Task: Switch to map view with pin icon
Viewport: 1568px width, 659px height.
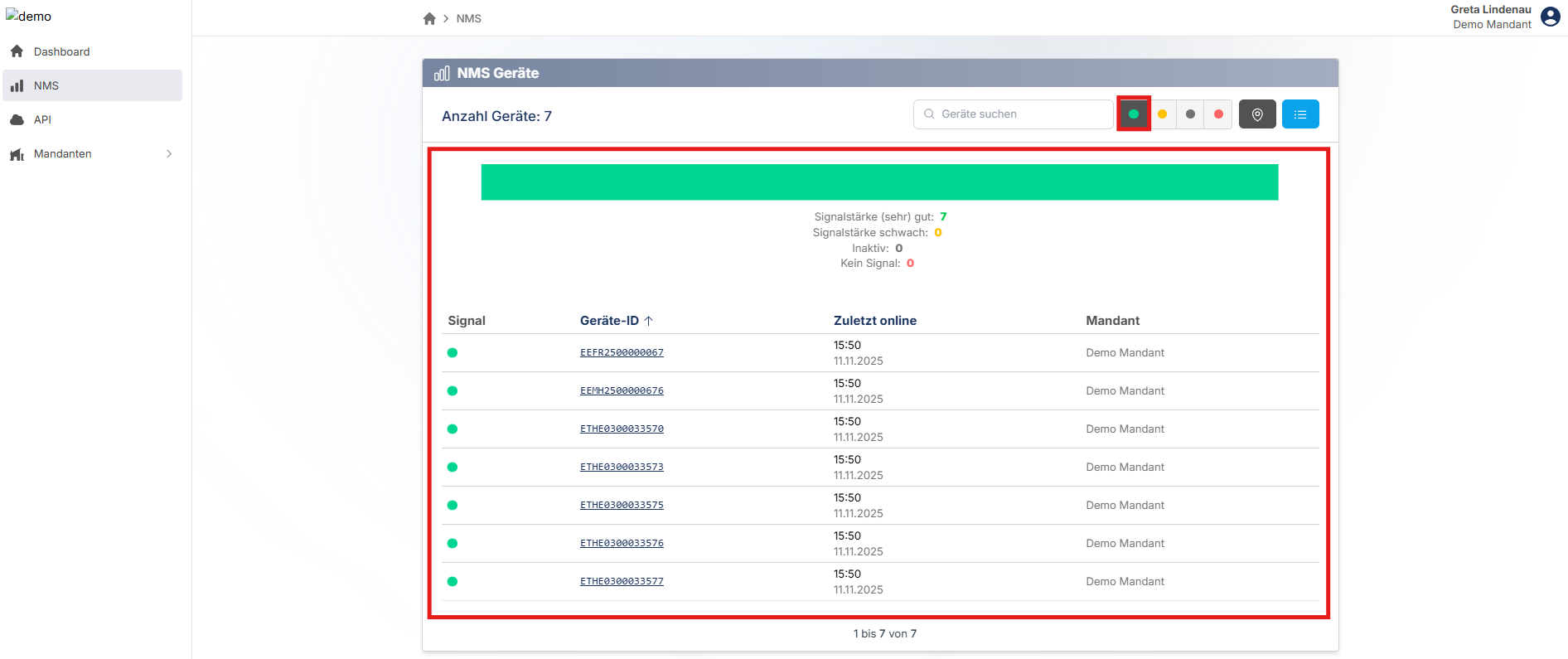Action: click(x=1257, y=114)
